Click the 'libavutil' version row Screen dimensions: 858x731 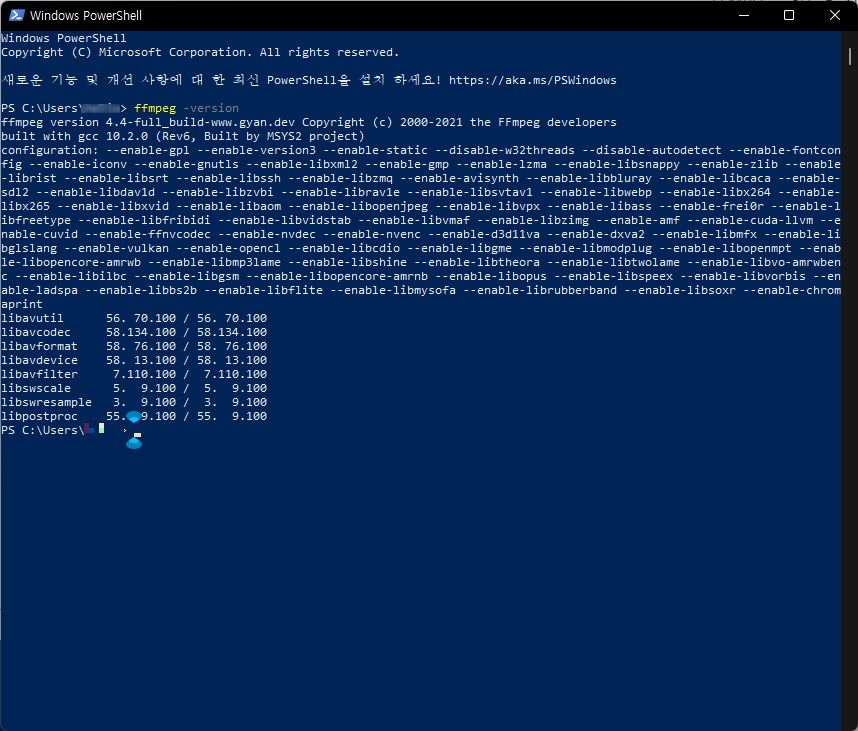click(134, 318)
